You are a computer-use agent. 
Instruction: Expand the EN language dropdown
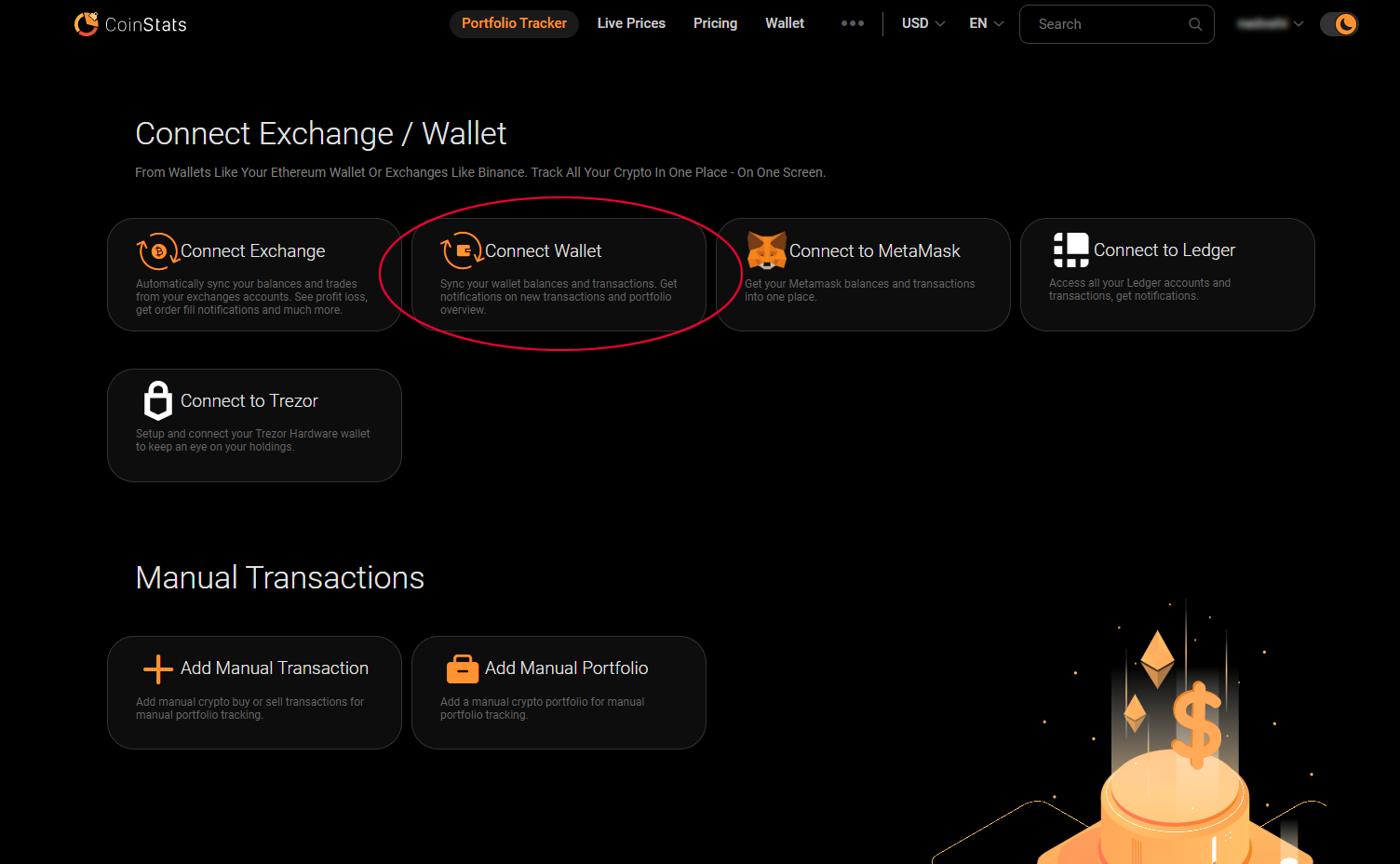pos(986,23)
